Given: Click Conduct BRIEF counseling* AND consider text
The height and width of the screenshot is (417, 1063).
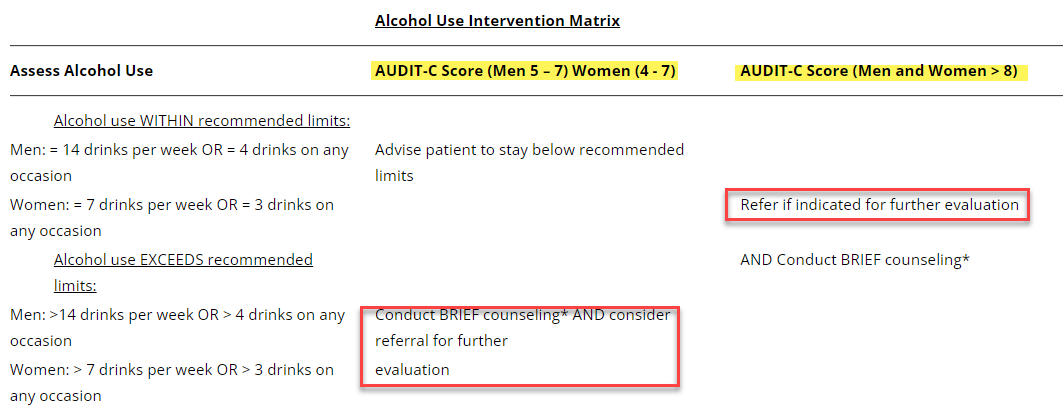Looking at the screenshot, I should [x=522, y=315].
